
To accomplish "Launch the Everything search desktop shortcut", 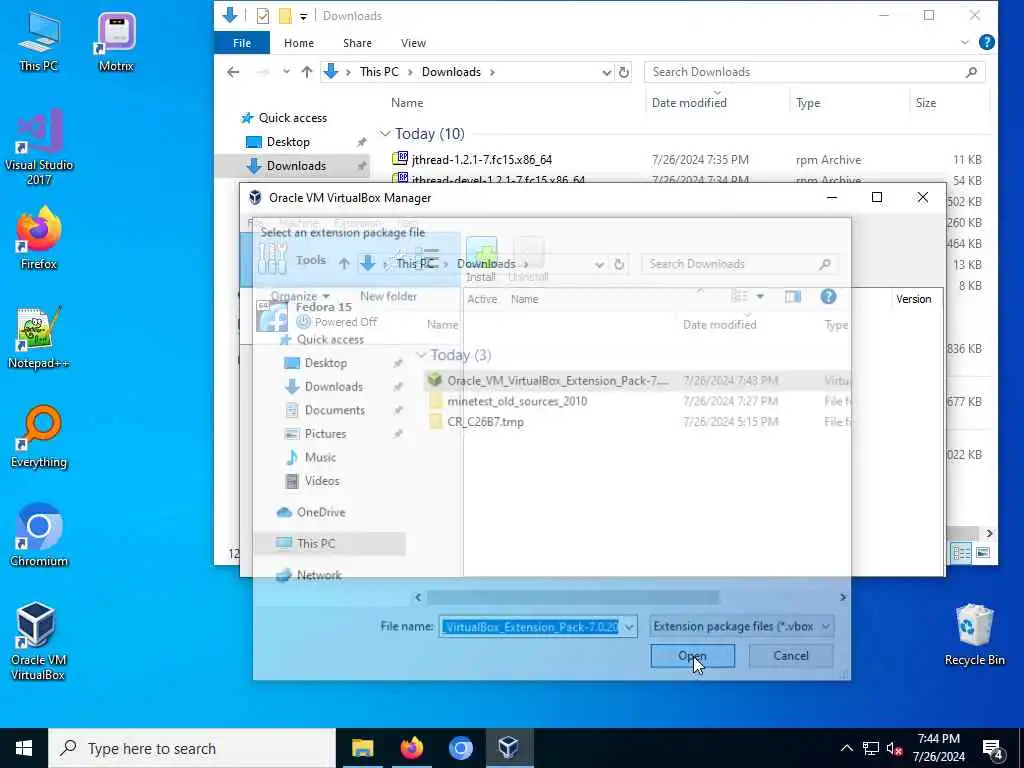I will coord(39,437).
